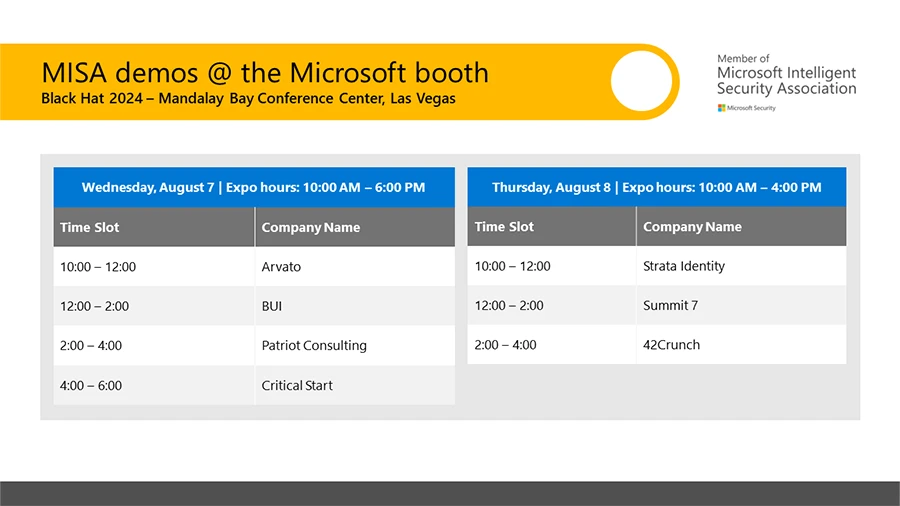This screenshot has height=506, width=900.
Task: Click the 2:00 – 4:00 slot beside Patriot Consulting
Action: pyautogui.click(x=154, y=345)
